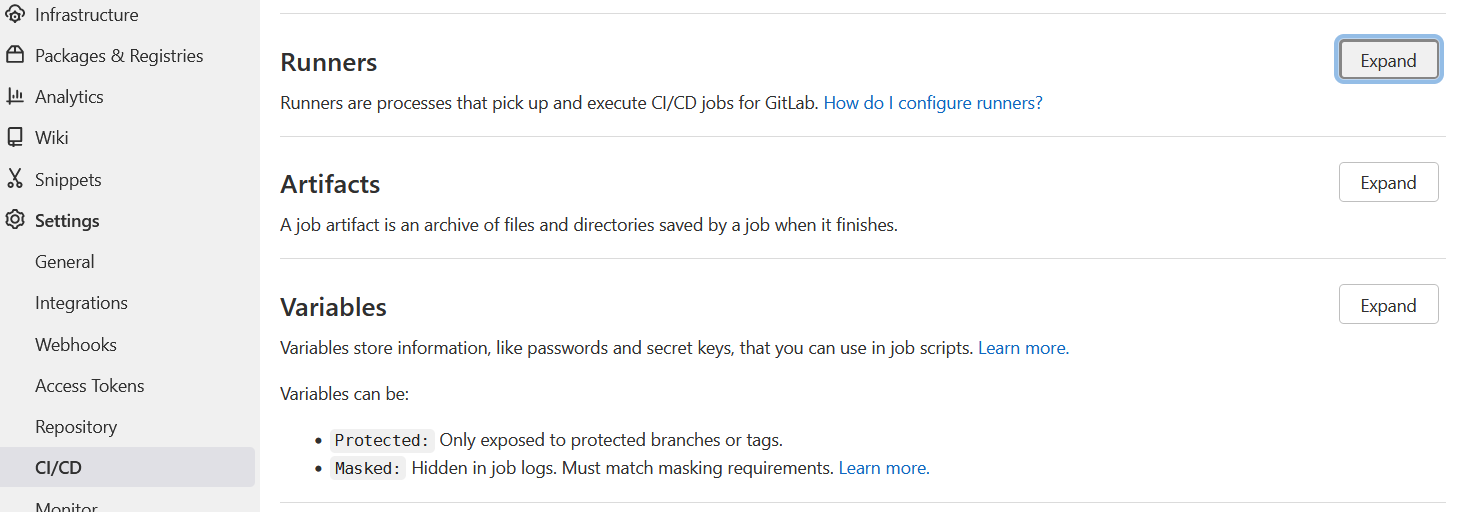The height and width of the screenshot is (512, 1458).
Task: Open Access Tokens settings
Action: coord(89,386)
